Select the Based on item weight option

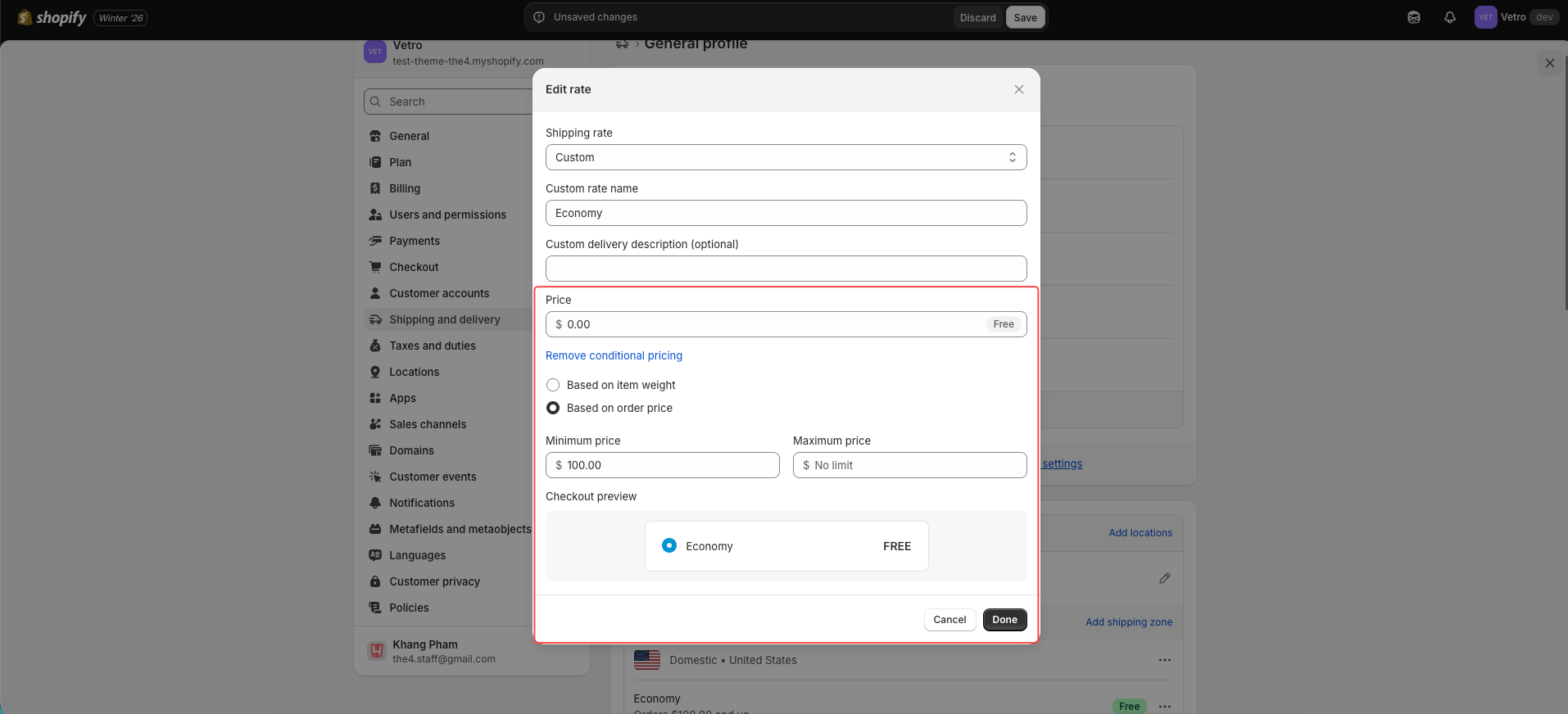[x=553, y=385]
